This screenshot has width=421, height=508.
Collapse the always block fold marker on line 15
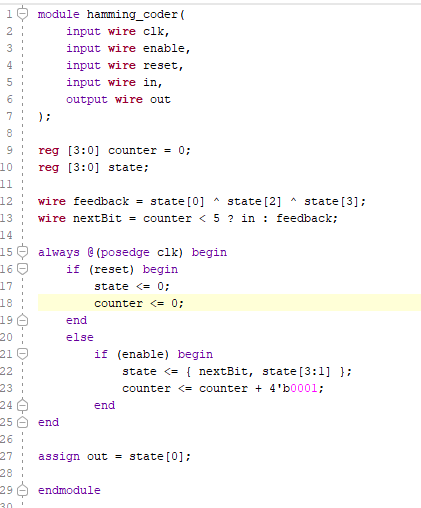point(22,252)
